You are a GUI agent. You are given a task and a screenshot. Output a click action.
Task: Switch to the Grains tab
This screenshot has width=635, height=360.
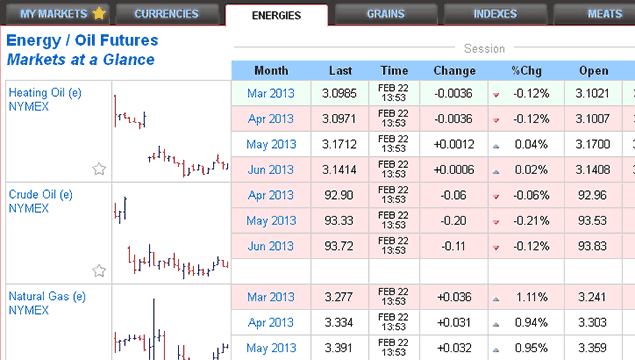point(386,14)
